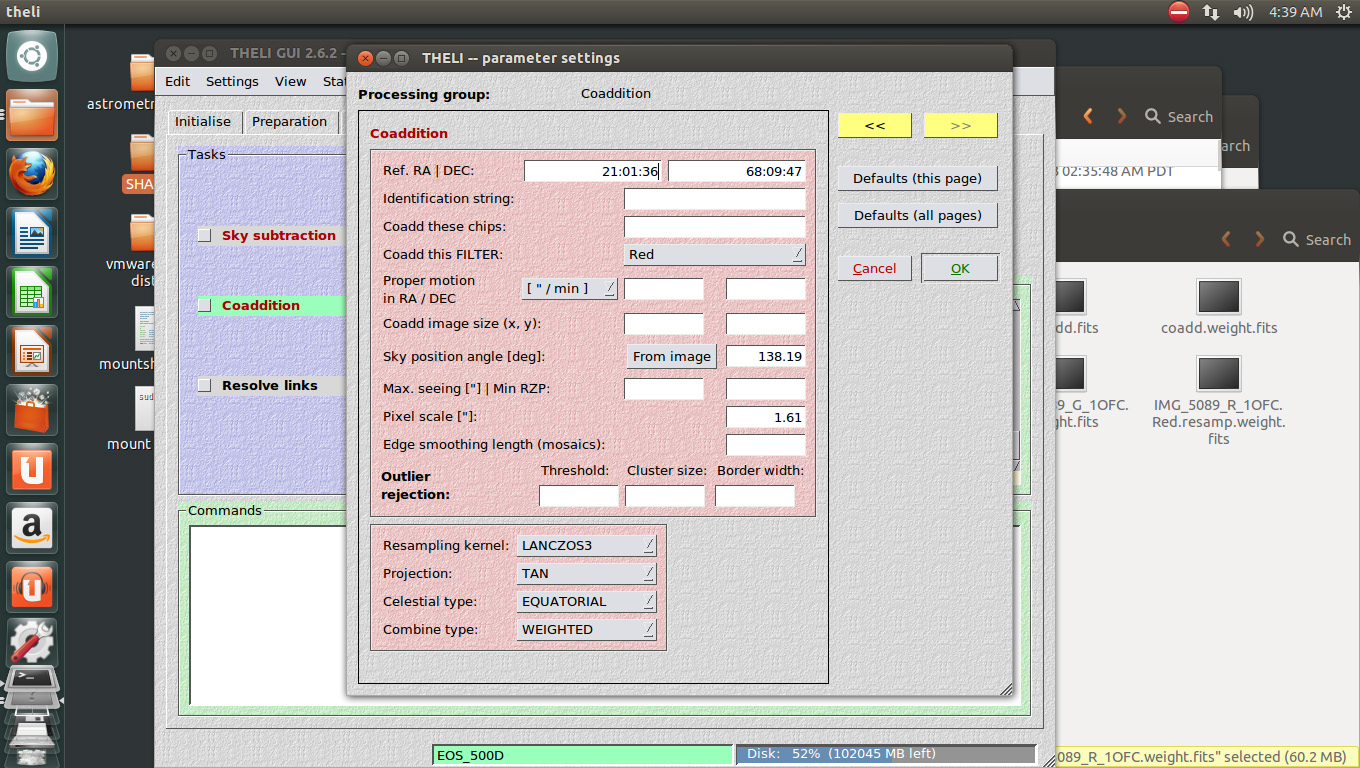Toggle Coaddition task checkbox

(205, 306)
